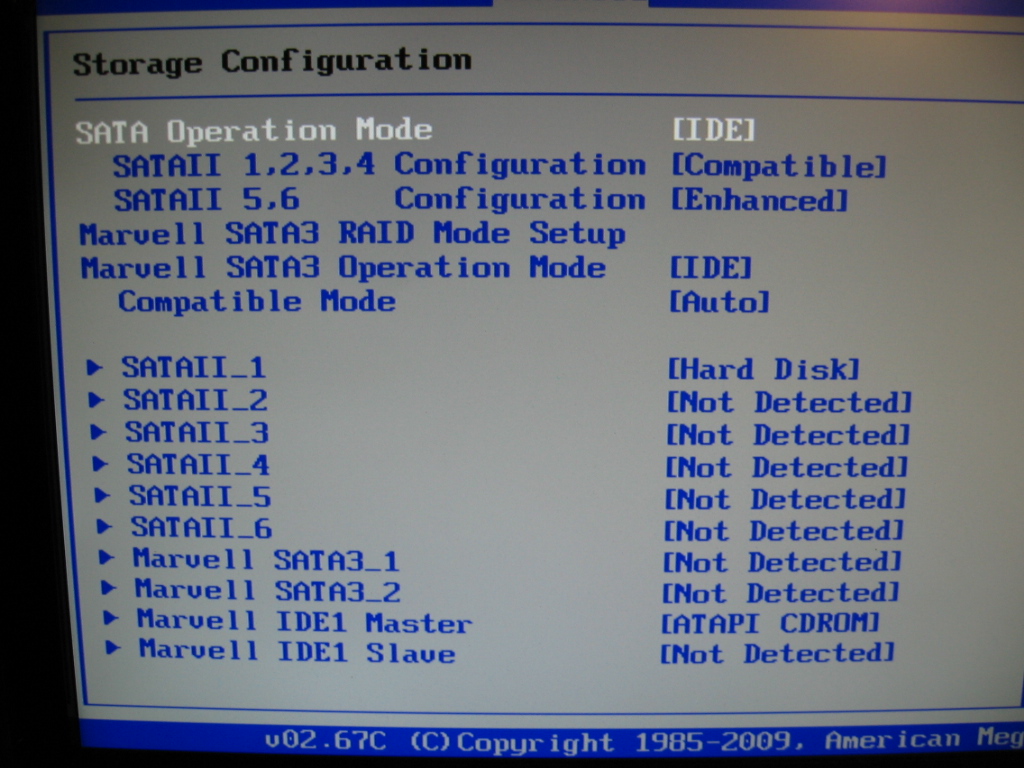Click the arrow beside Marvell IDE1 Master
Screen dimensions: 1024x768
[112, 620]
